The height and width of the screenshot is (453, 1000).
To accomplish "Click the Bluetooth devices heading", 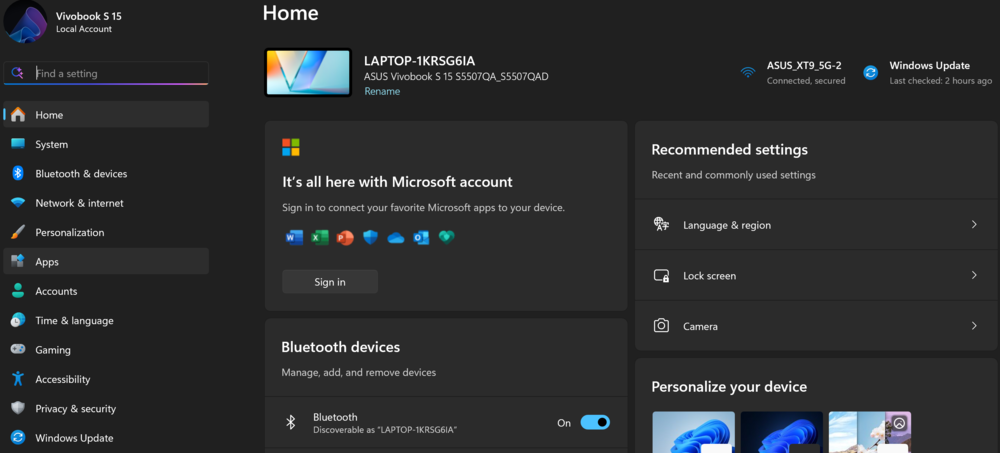I will (341, 347).
